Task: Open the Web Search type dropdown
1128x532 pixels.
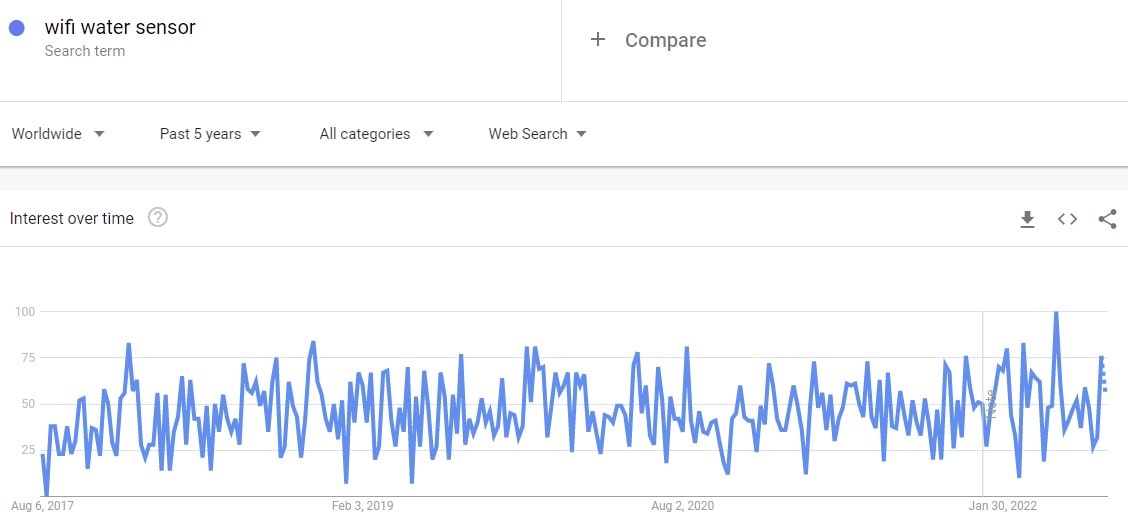Action: pyautogui.click(x=537, y=134)
